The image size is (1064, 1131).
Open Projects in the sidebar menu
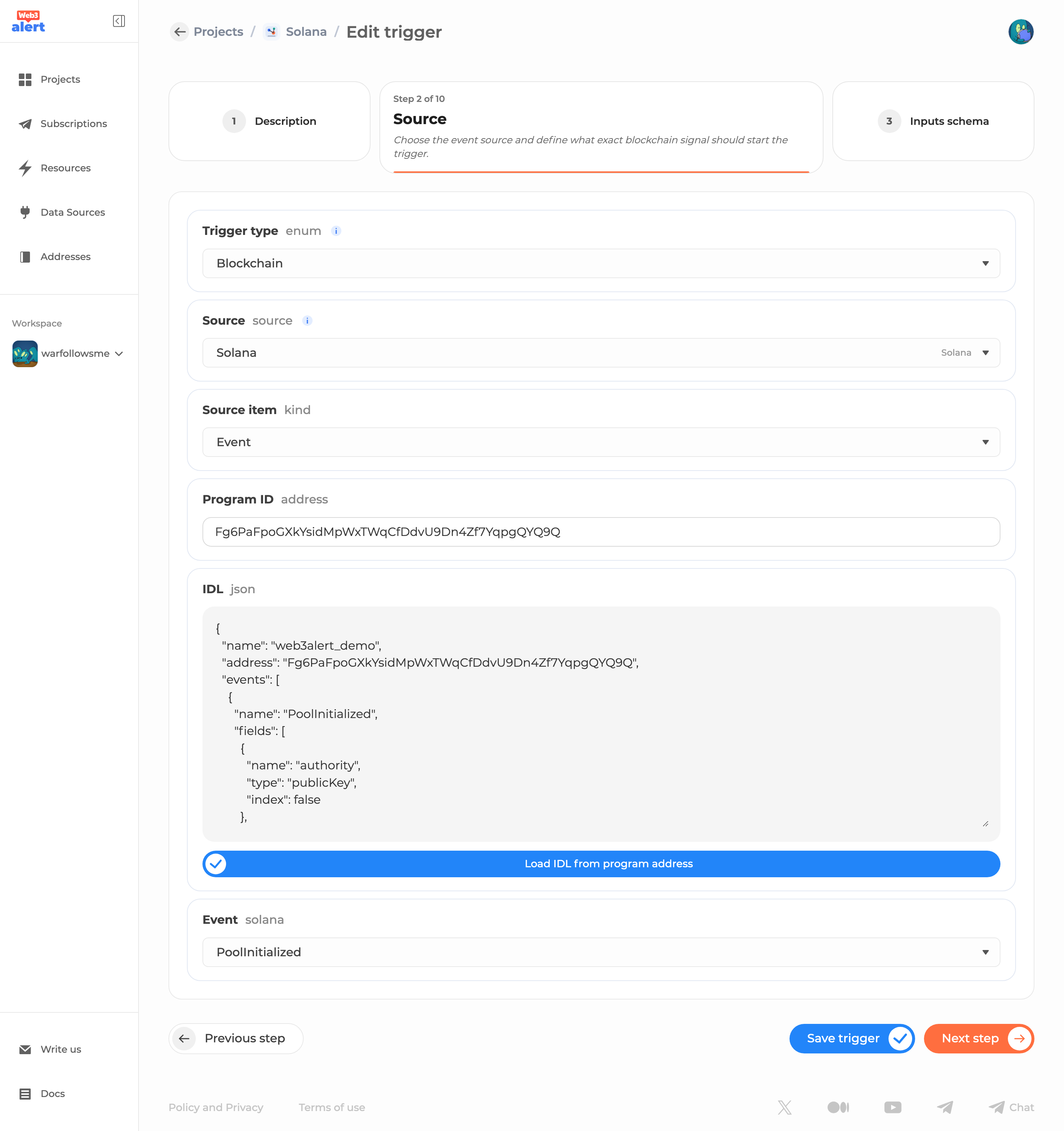60,80
